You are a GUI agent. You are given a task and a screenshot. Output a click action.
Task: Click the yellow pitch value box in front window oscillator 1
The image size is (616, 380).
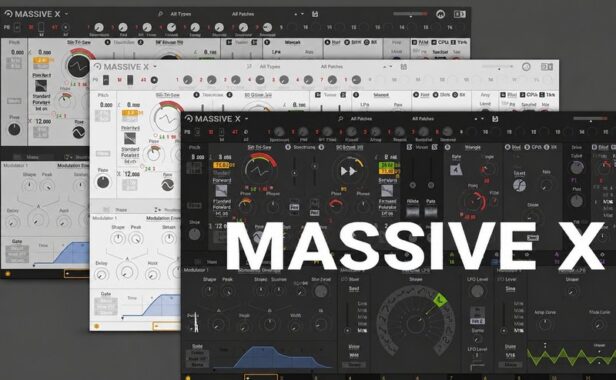click(222, 165)
